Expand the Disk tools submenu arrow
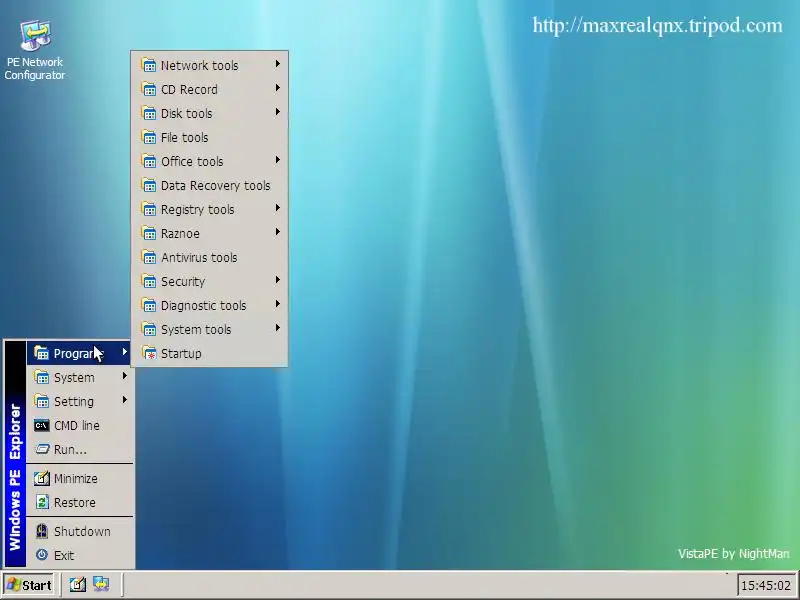This screenshot has height=600, width=800. point(278,112)
